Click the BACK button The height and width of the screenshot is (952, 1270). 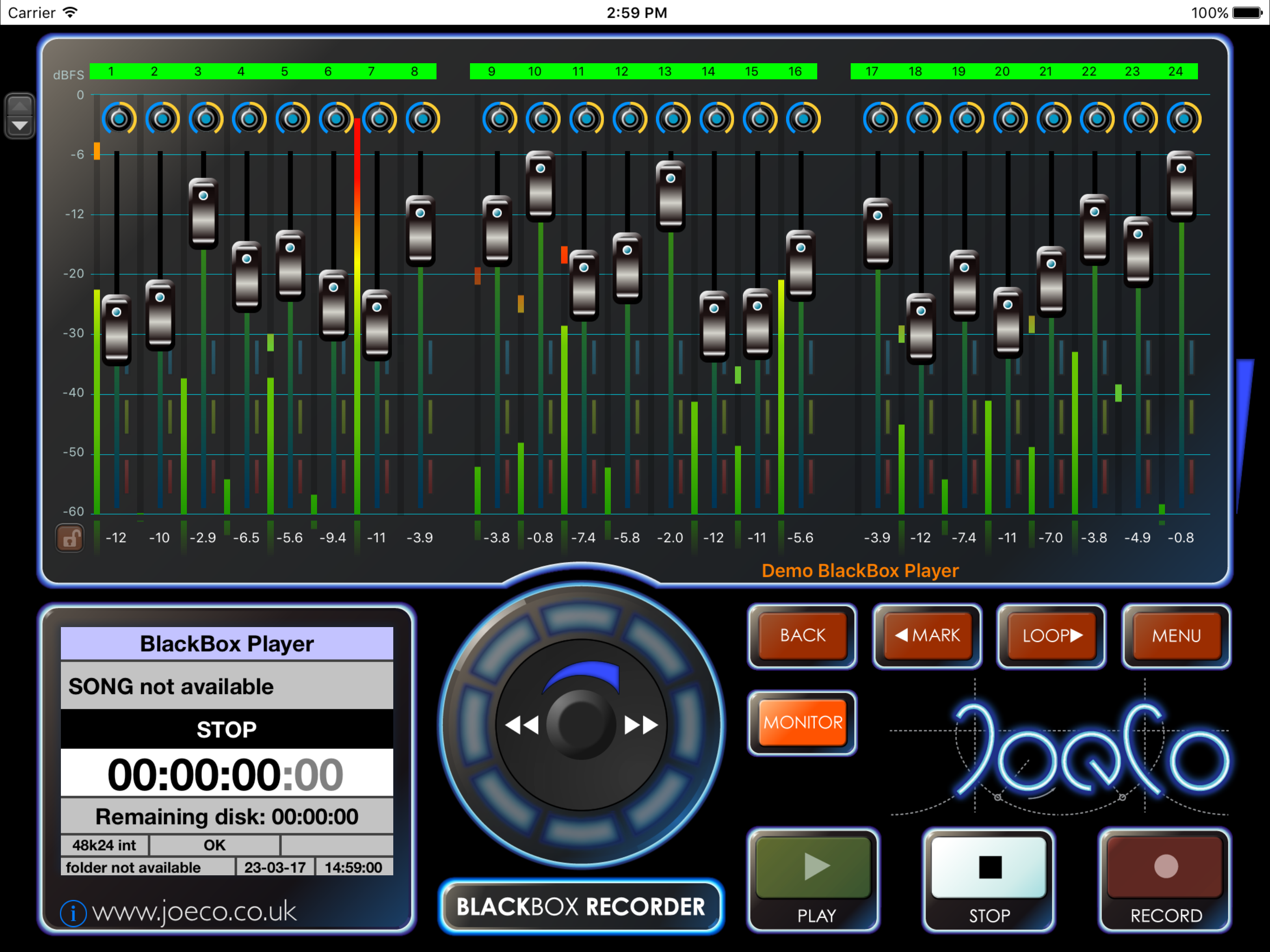[803, 635]
